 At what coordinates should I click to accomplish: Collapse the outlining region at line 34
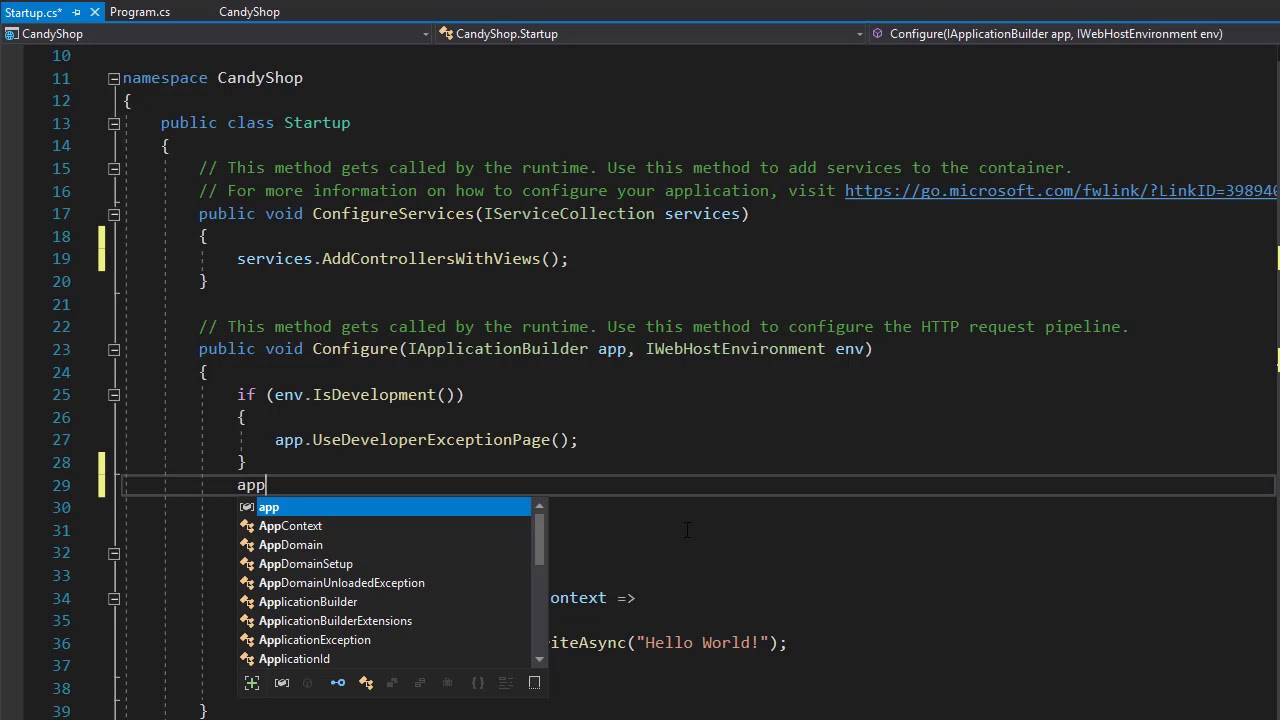click(x=114, y=598)
